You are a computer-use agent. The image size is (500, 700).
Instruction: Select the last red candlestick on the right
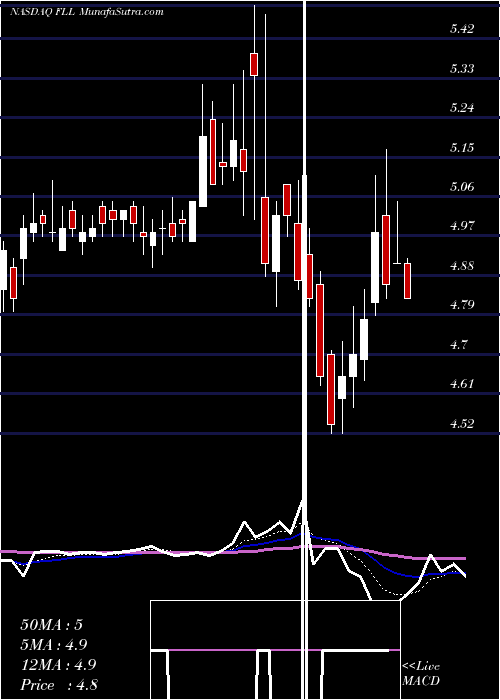click(x=408, y=281)
